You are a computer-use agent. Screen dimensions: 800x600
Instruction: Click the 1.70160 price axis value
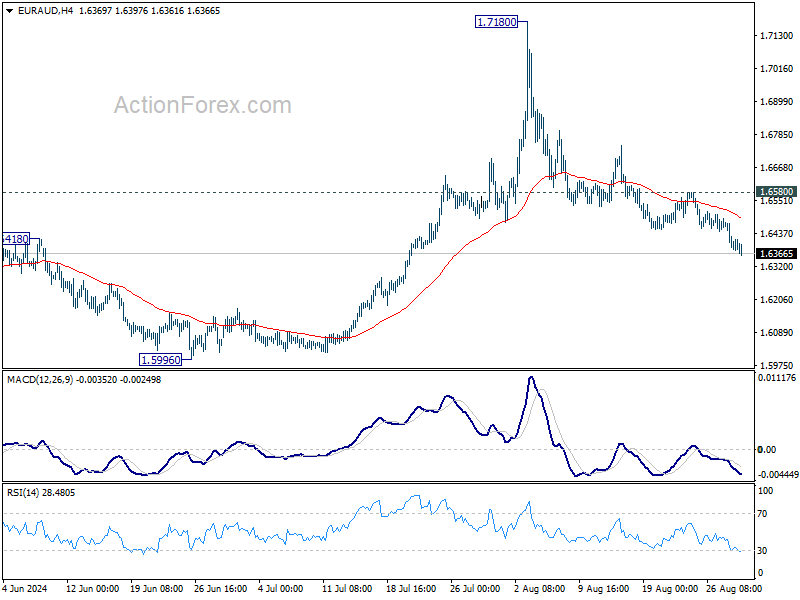777,68
